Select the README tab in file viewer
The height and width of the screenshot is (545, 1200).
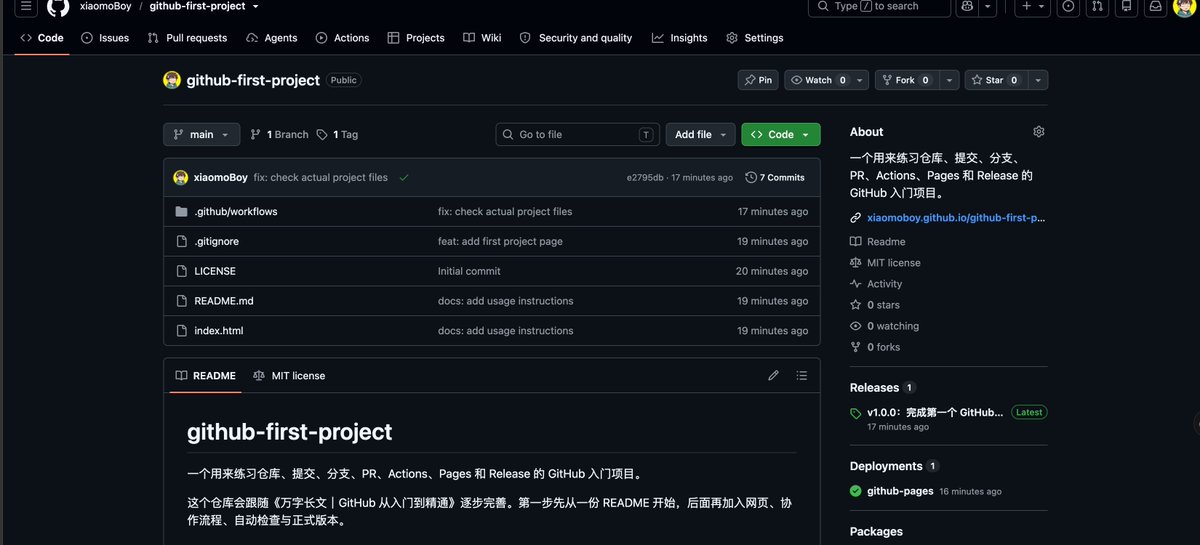pos(206,376)
